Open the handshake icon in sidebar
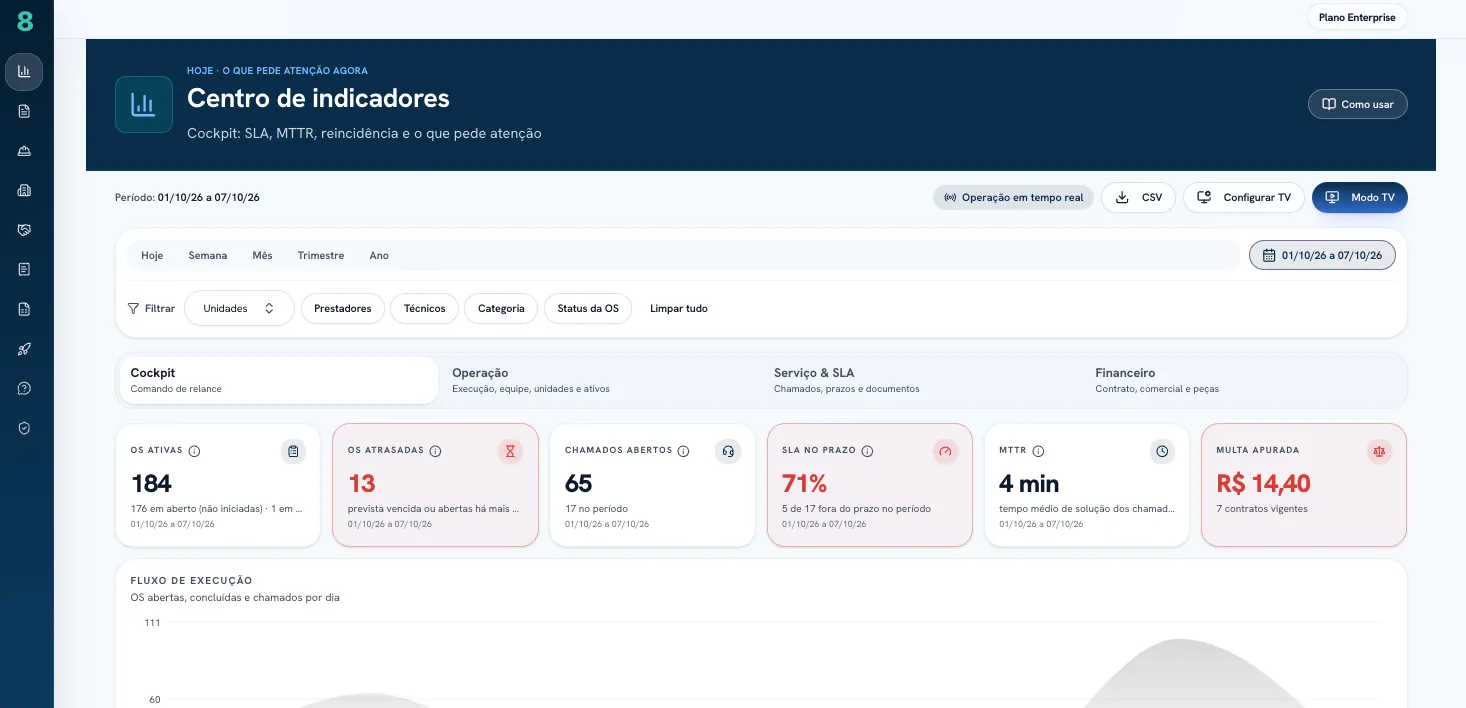This screenshot has height=708, width=1466. click(x=24, y=230)
